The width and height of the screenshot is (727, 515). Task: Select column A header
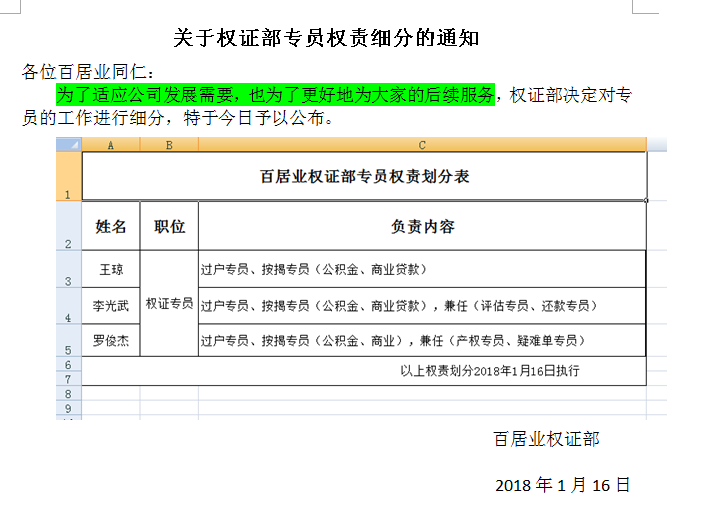(x=110, y=145)
